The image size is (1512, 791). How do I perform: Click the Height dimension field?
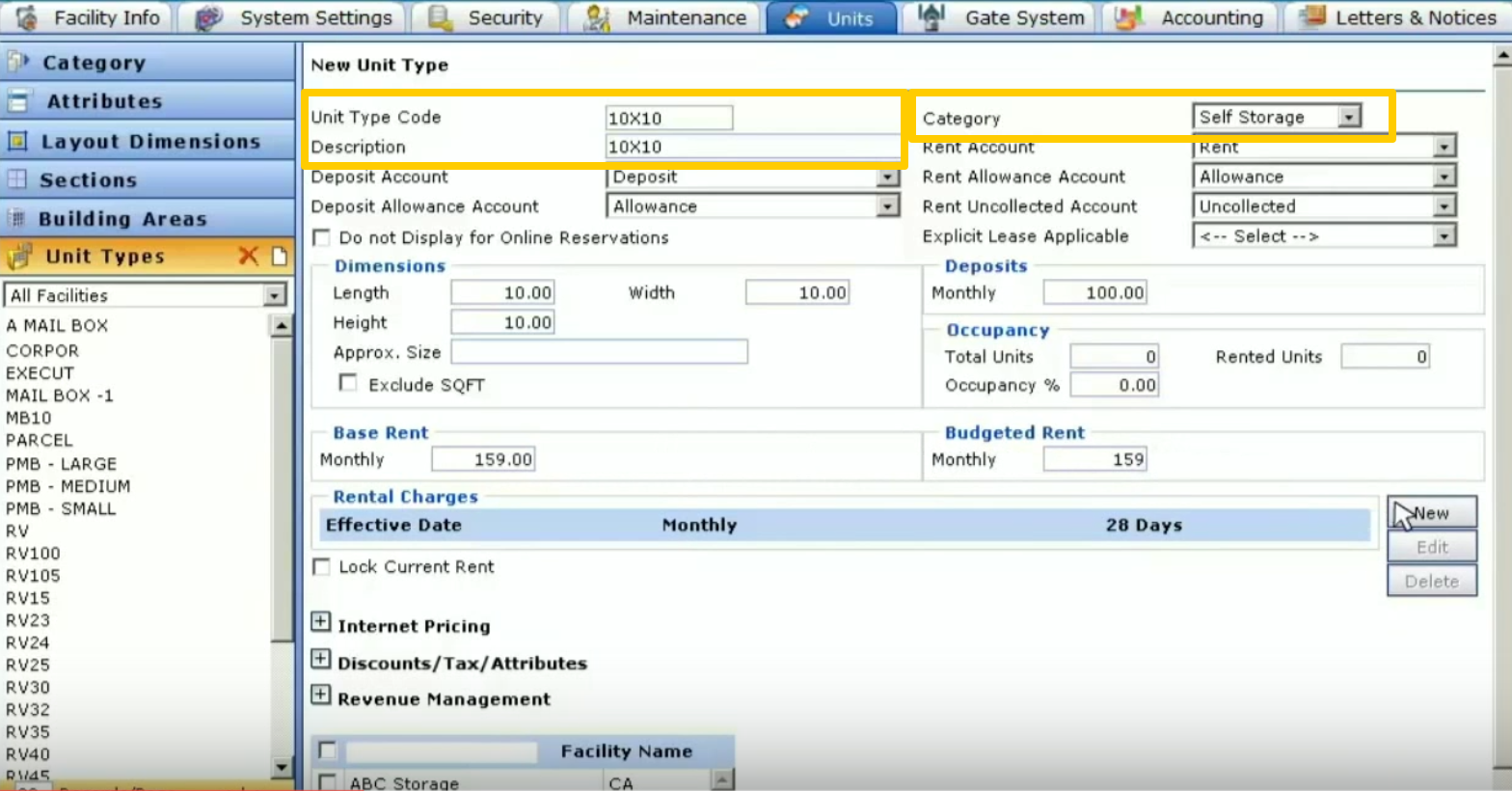coord(502,322)
